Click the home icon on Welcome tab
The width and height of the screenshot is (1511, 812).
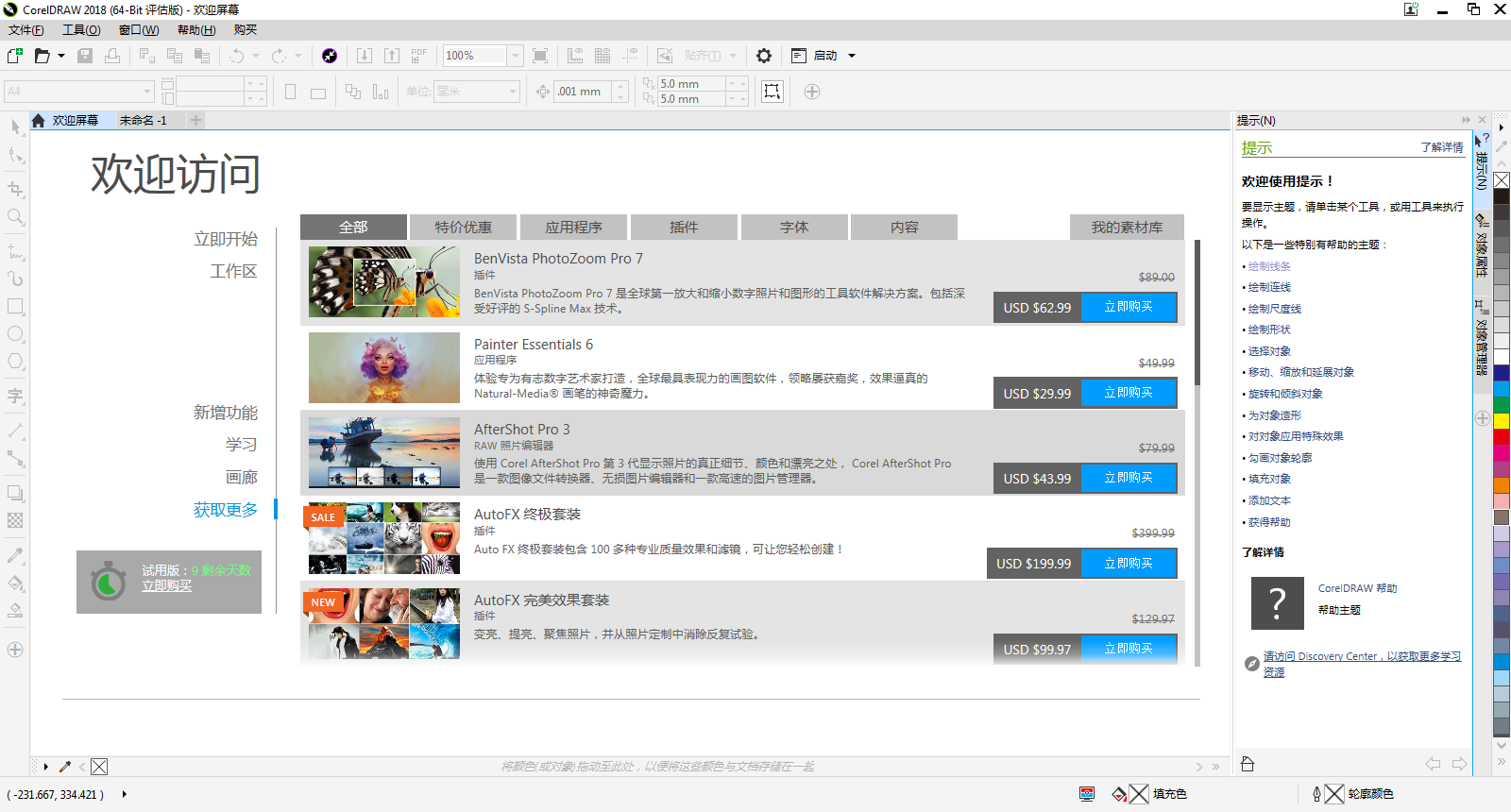click(x=39, y=120)
